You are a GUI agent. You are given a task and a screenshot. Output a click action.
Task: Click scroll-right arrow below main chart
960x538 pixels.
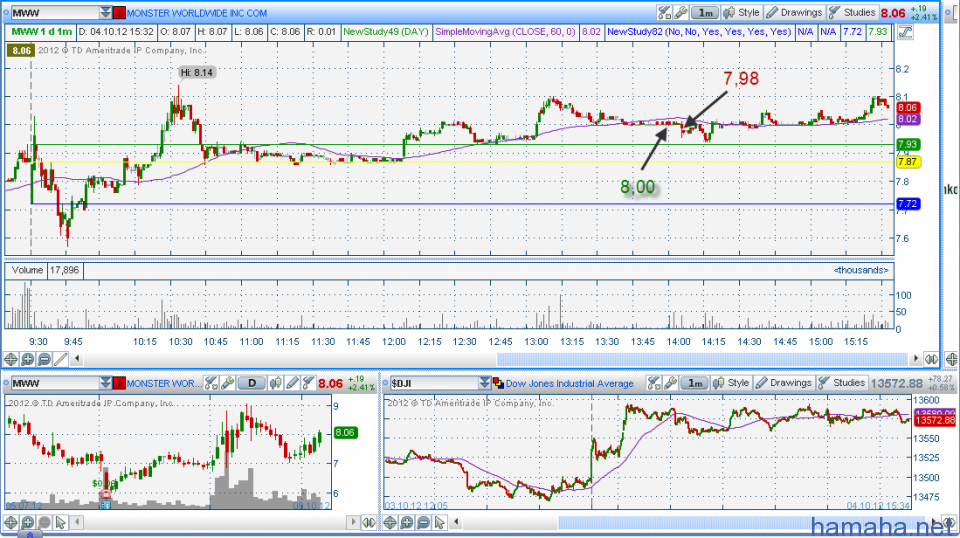pos(916,359)
